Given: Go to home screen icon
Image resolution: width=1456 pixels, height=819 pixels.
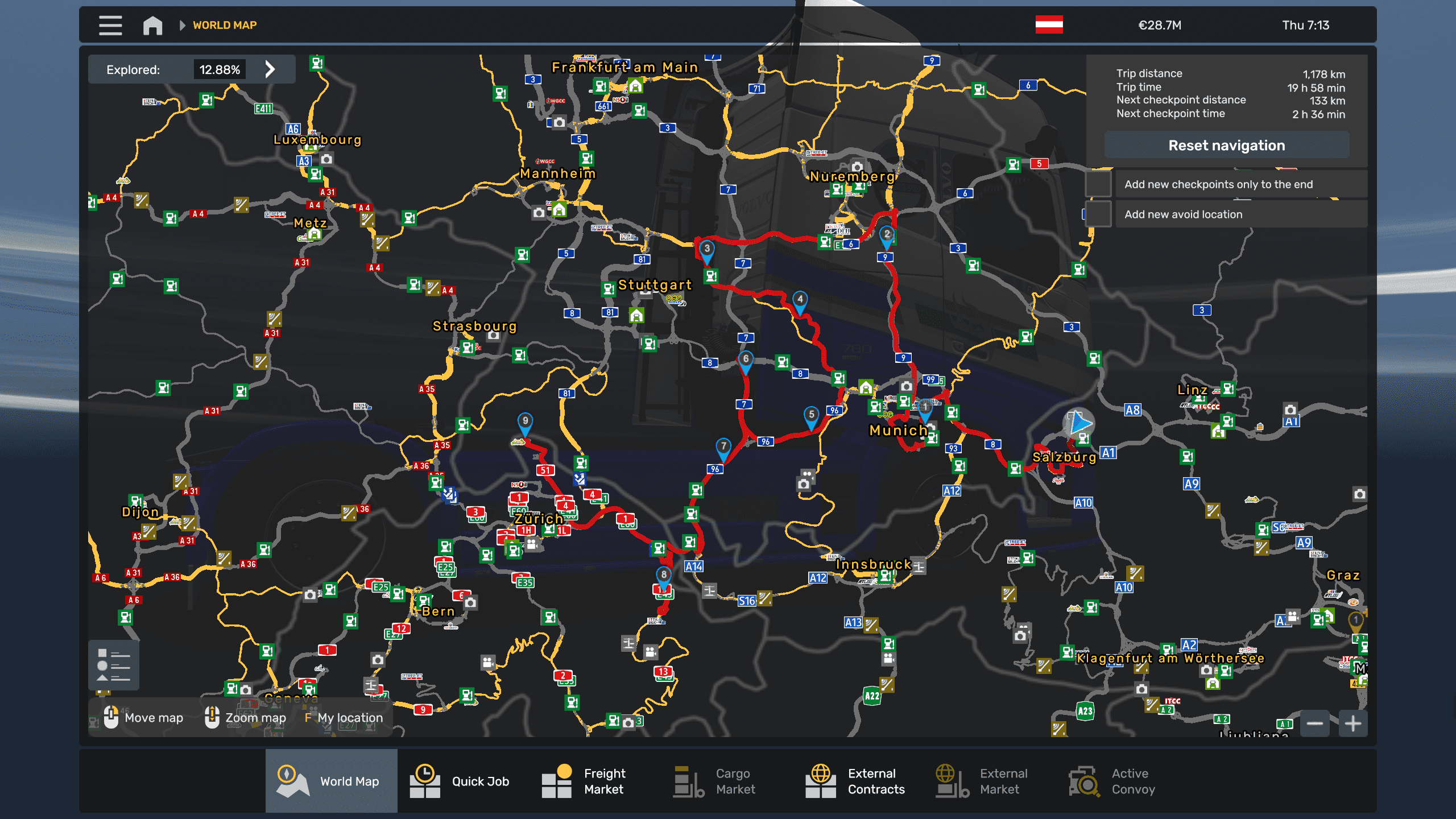Looking at the screenshot, I should point(152,25).
